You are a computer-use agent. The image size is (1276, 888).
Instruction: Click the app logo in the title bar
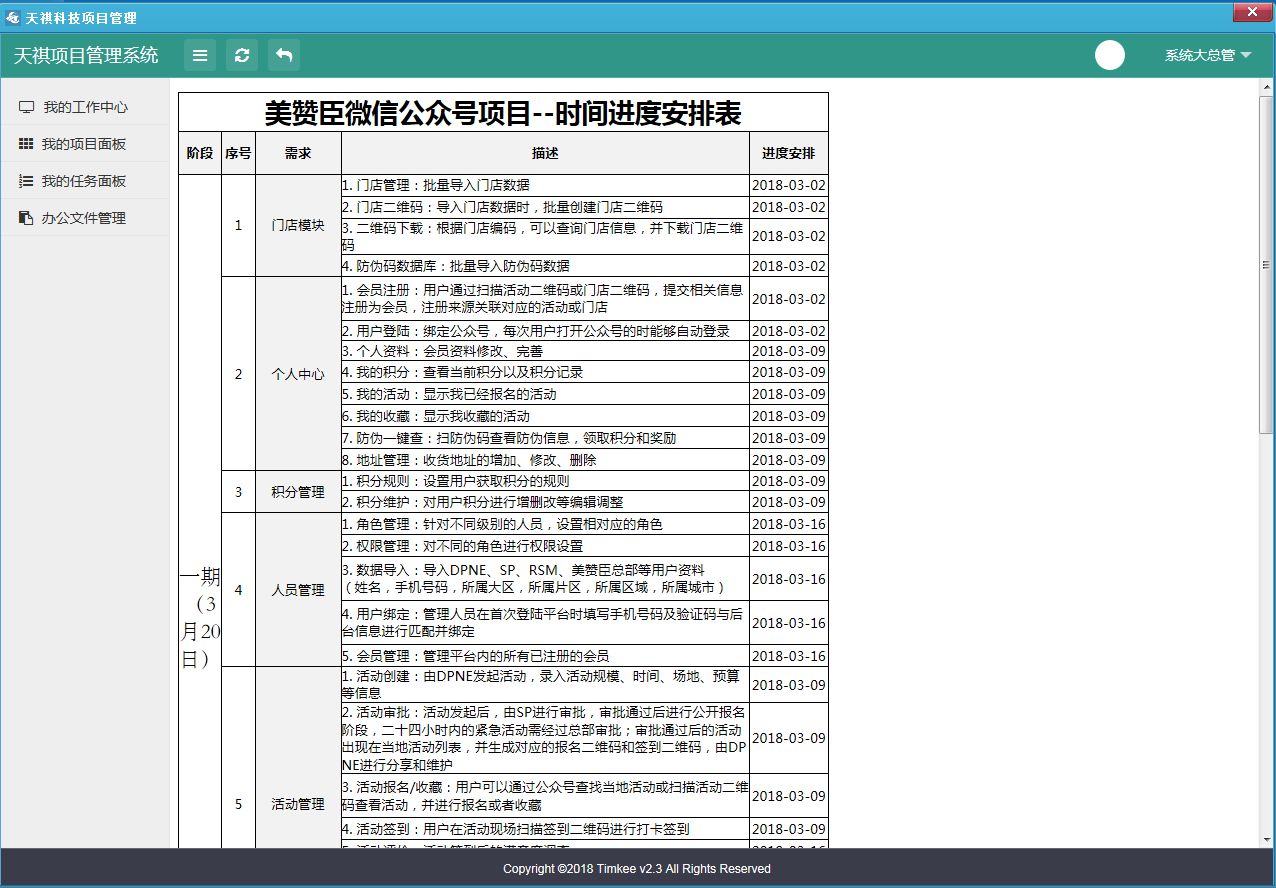pyautogui.click(x=13, y=13)
